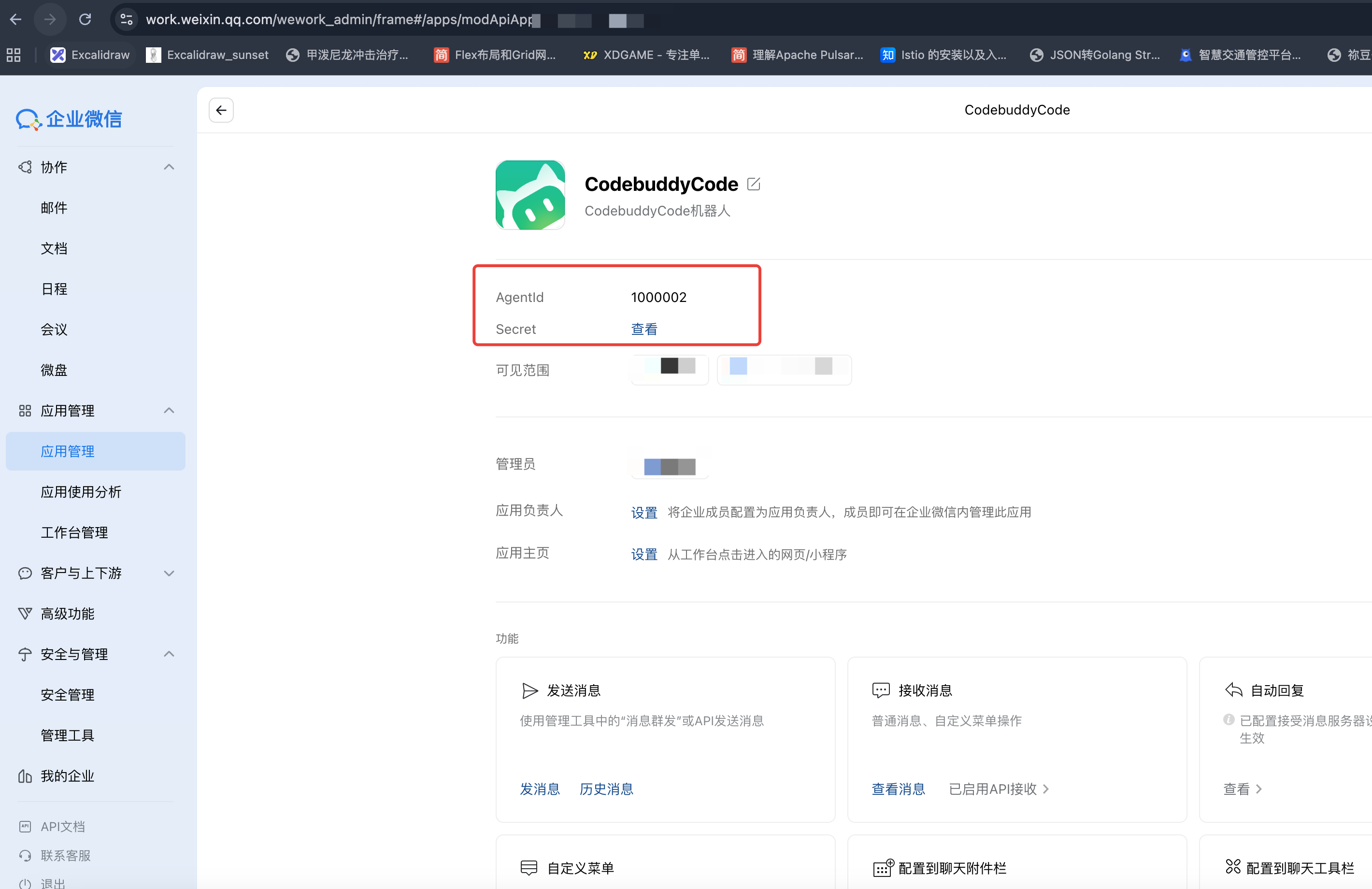Reload the current page
The width and height of the screenshot is (1372, 889).
point(86,19)
